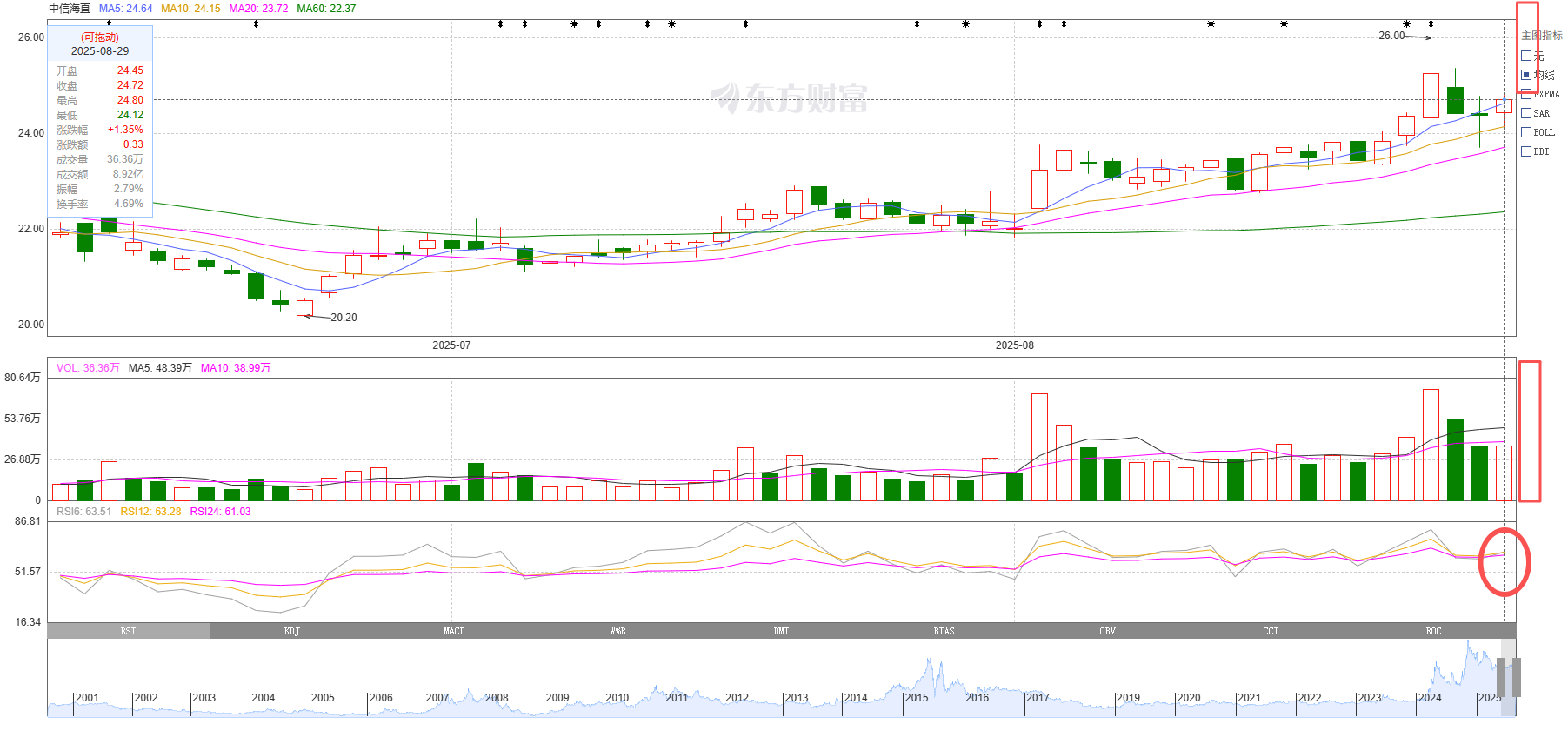Click the 收盘 24.72 close price row
The image size is (1568, 731).
[100, 85]
